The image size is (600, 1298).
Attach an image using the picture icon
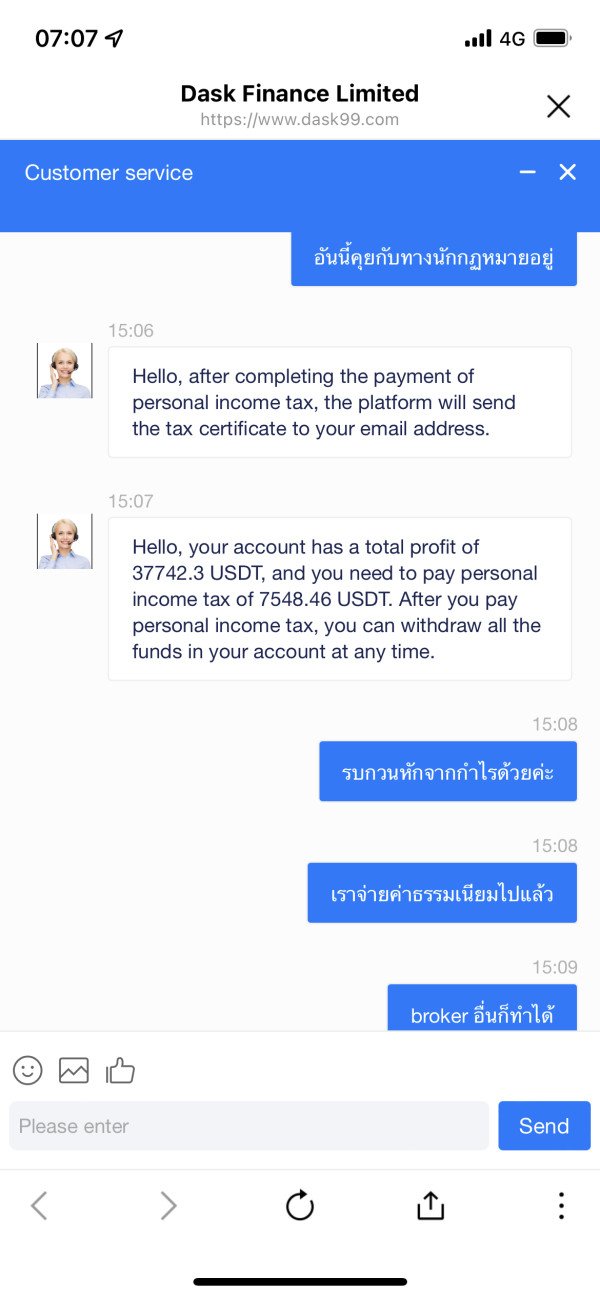tap(74, 1071)
